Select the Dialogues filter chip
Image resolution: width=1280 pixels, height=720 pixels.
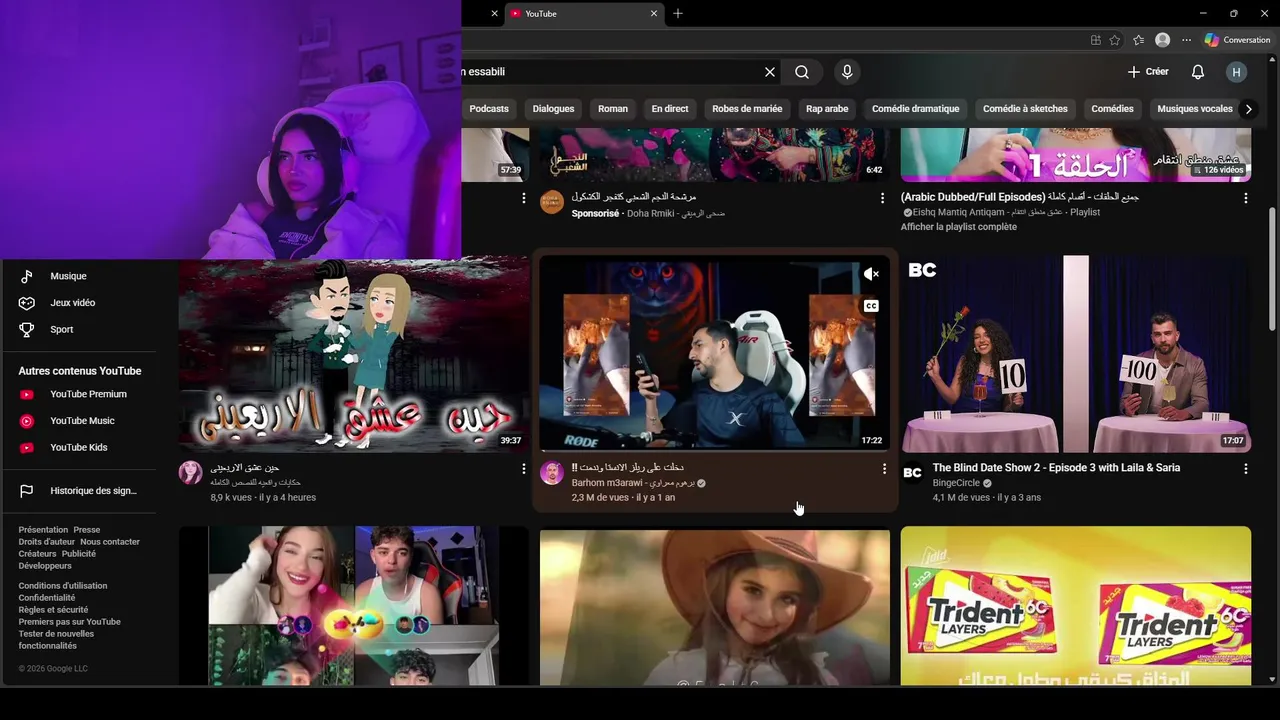click(x=553, y=109)
